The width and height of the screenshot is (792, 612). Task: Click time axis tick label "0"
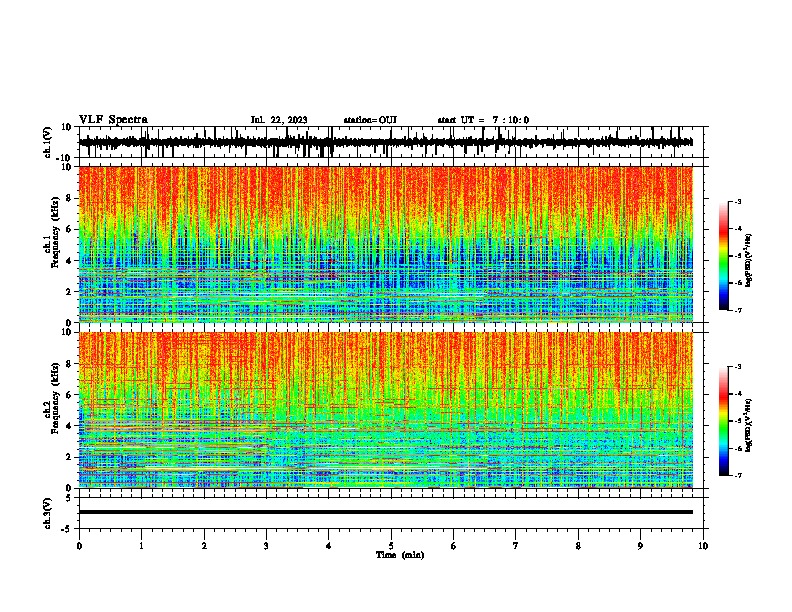tap(79, 546)
